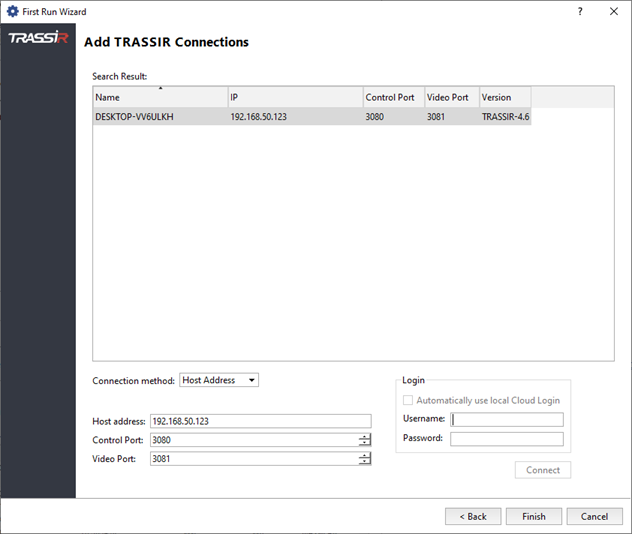Go back with the Back button
The image size is (632, 534).
[472, 516]
